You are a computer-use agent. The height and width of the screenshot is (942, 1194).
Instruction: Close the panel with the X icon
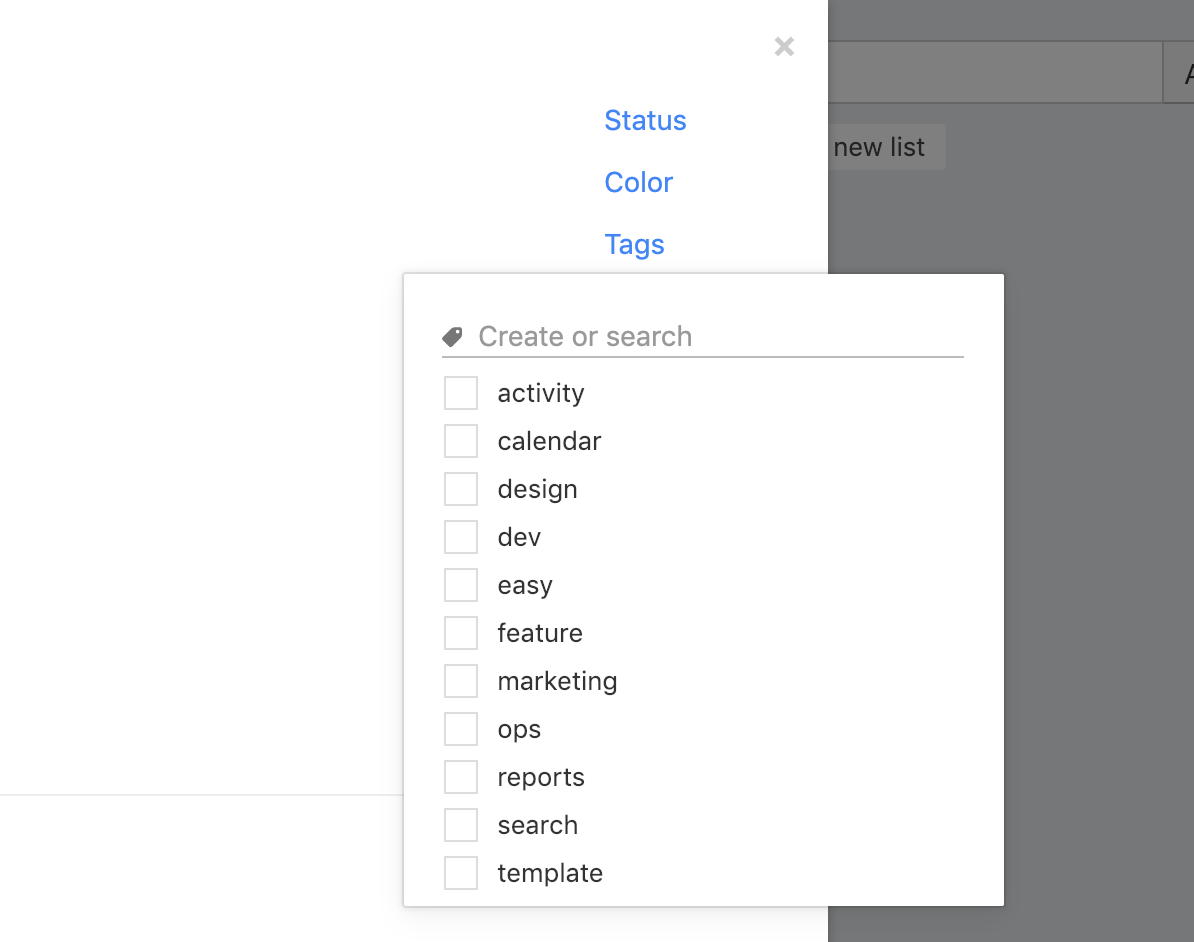784,46
